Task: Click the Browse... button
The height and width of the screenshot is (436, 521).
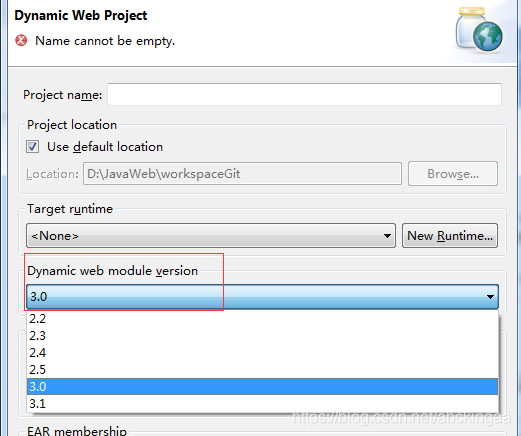Action: tap(453, 174)
